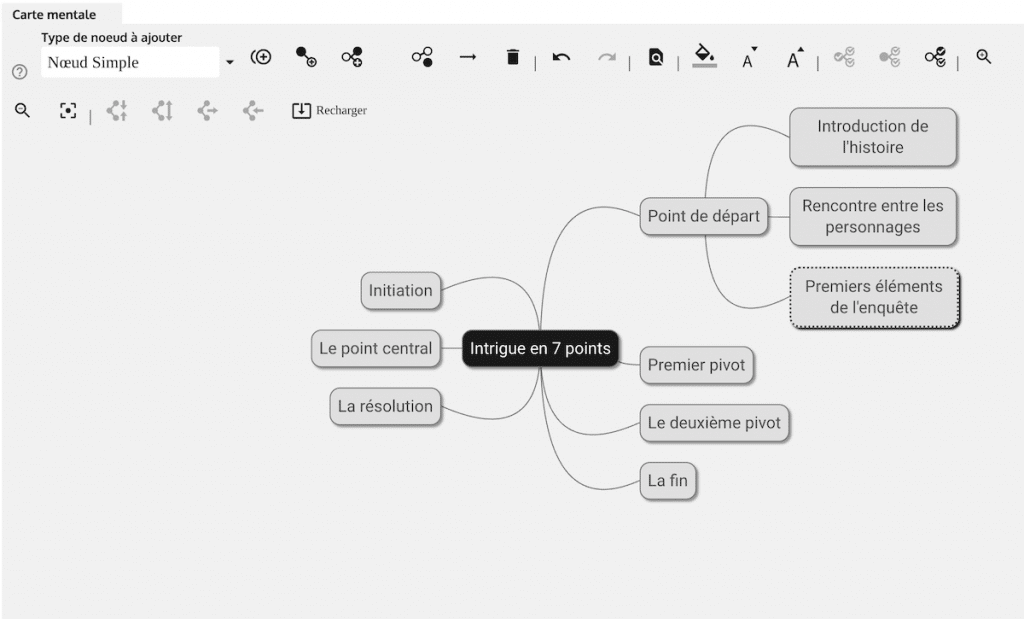Select the arrow connector tool
This screenshot has height=619, width=1024.
(x=468, y=57)
